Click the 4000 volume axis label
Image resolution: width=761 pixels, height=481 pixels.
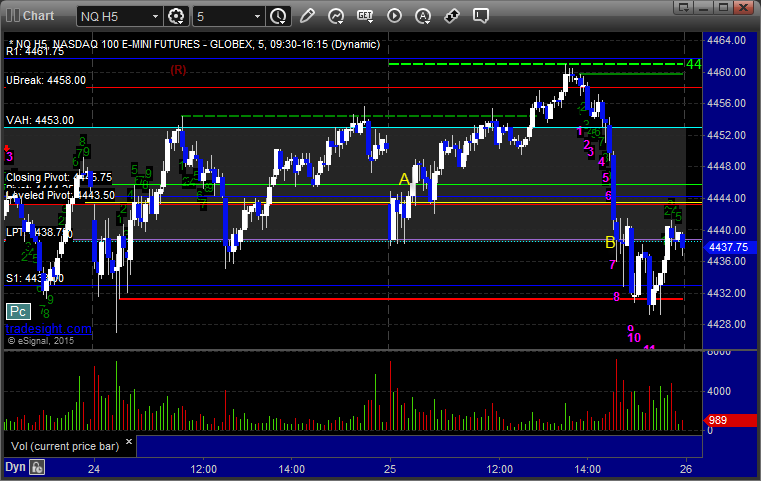click(x=718, y=391)
